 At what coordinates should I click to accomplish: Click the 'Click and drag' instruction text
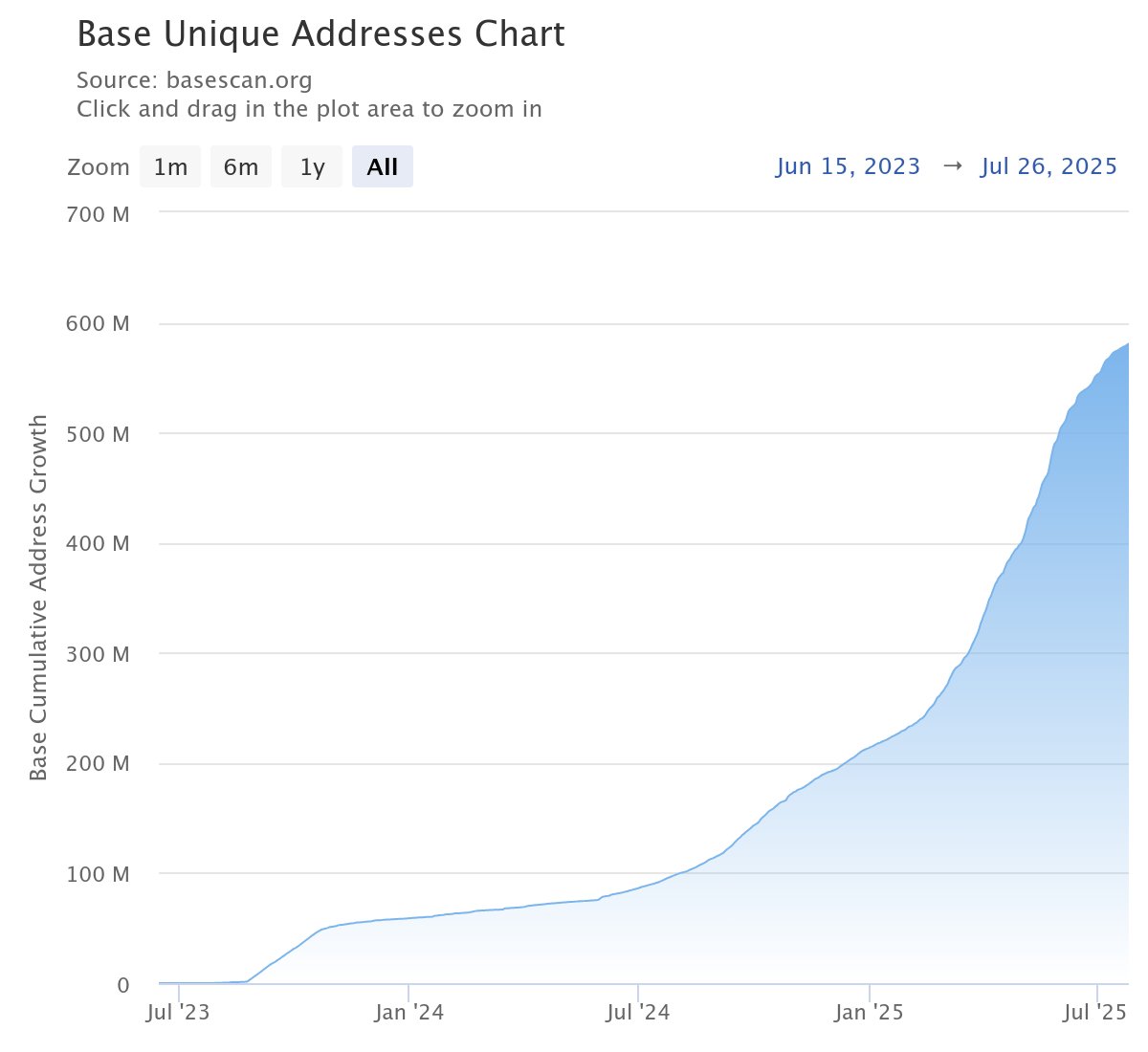tap(309, 109)
